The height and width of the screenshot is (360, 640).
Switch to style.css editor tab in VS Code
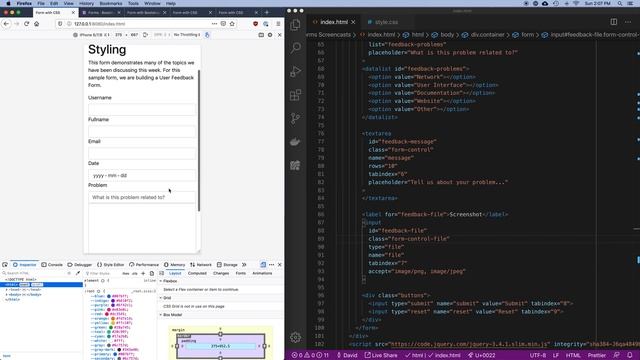(x=383, y=22)
